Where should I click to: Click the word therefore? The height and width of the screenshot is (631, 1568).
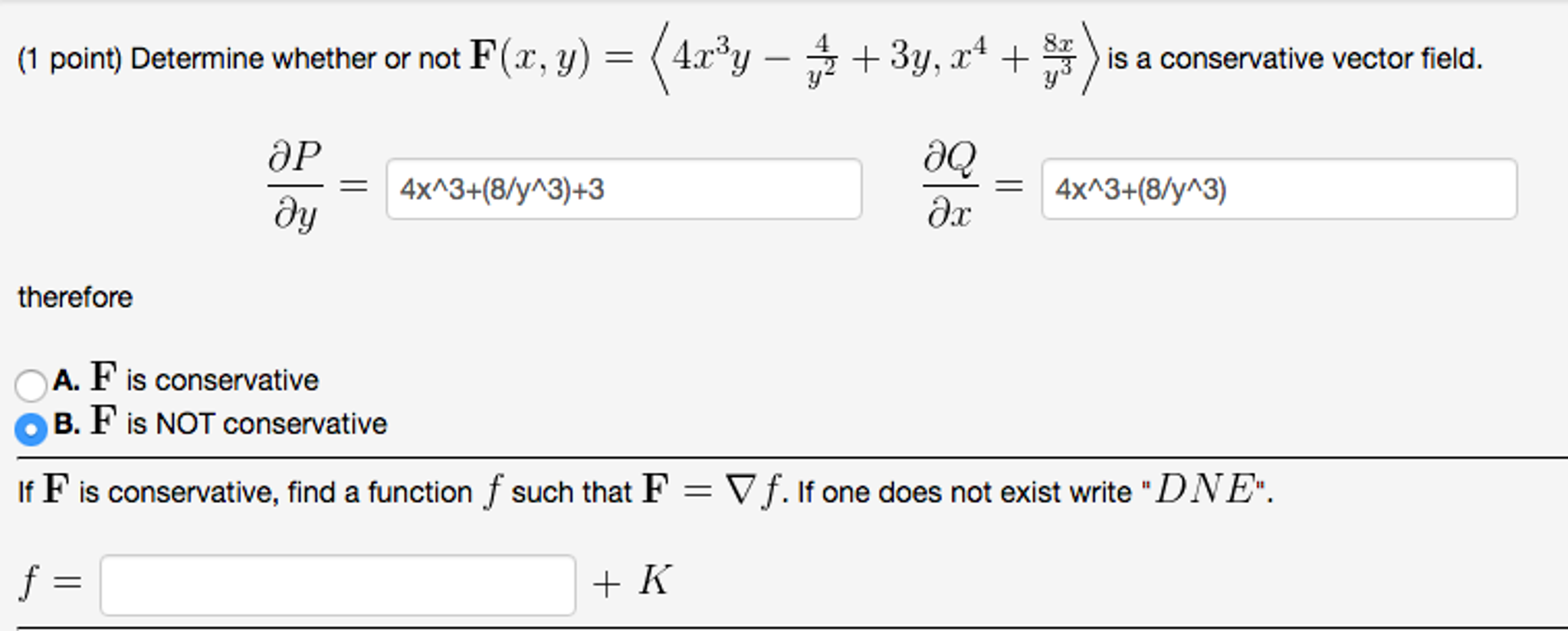point(73,297)
